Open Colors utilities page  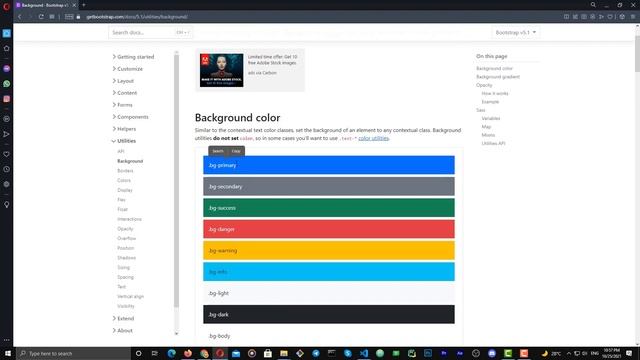(x=124, y=180)
